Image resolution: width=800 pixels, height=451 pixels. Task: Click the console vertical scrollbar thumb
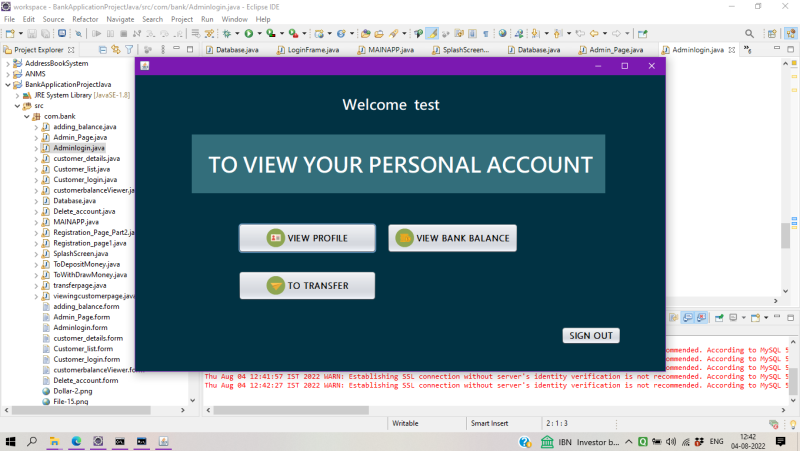click(793, 380)
